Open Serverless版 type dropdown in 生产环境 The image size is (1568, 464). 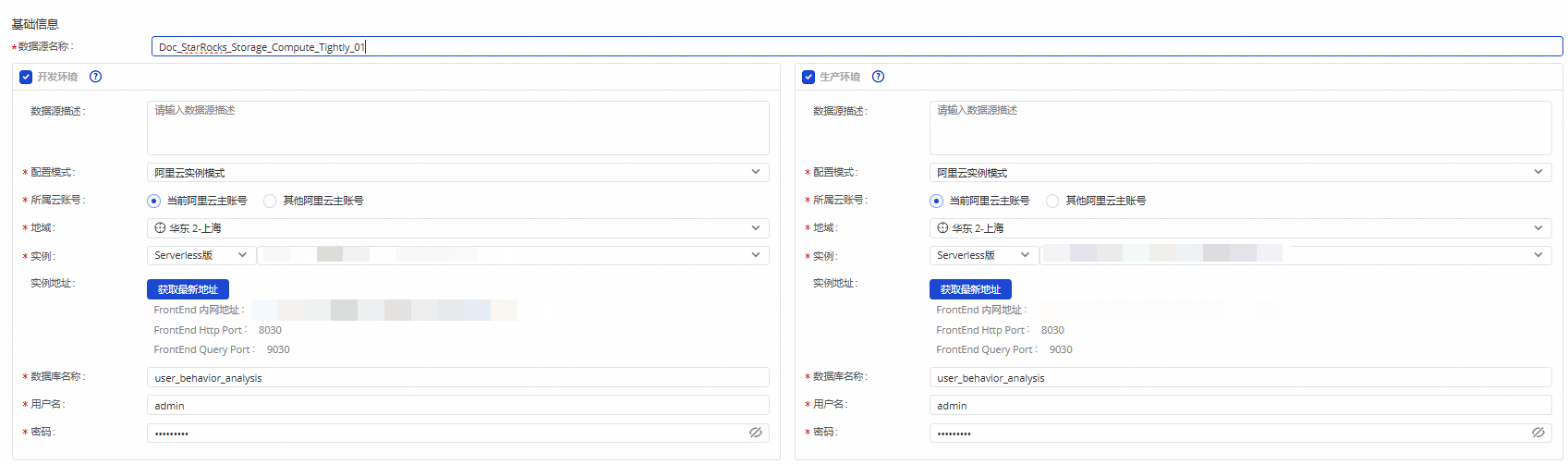(x=984, y=255)
